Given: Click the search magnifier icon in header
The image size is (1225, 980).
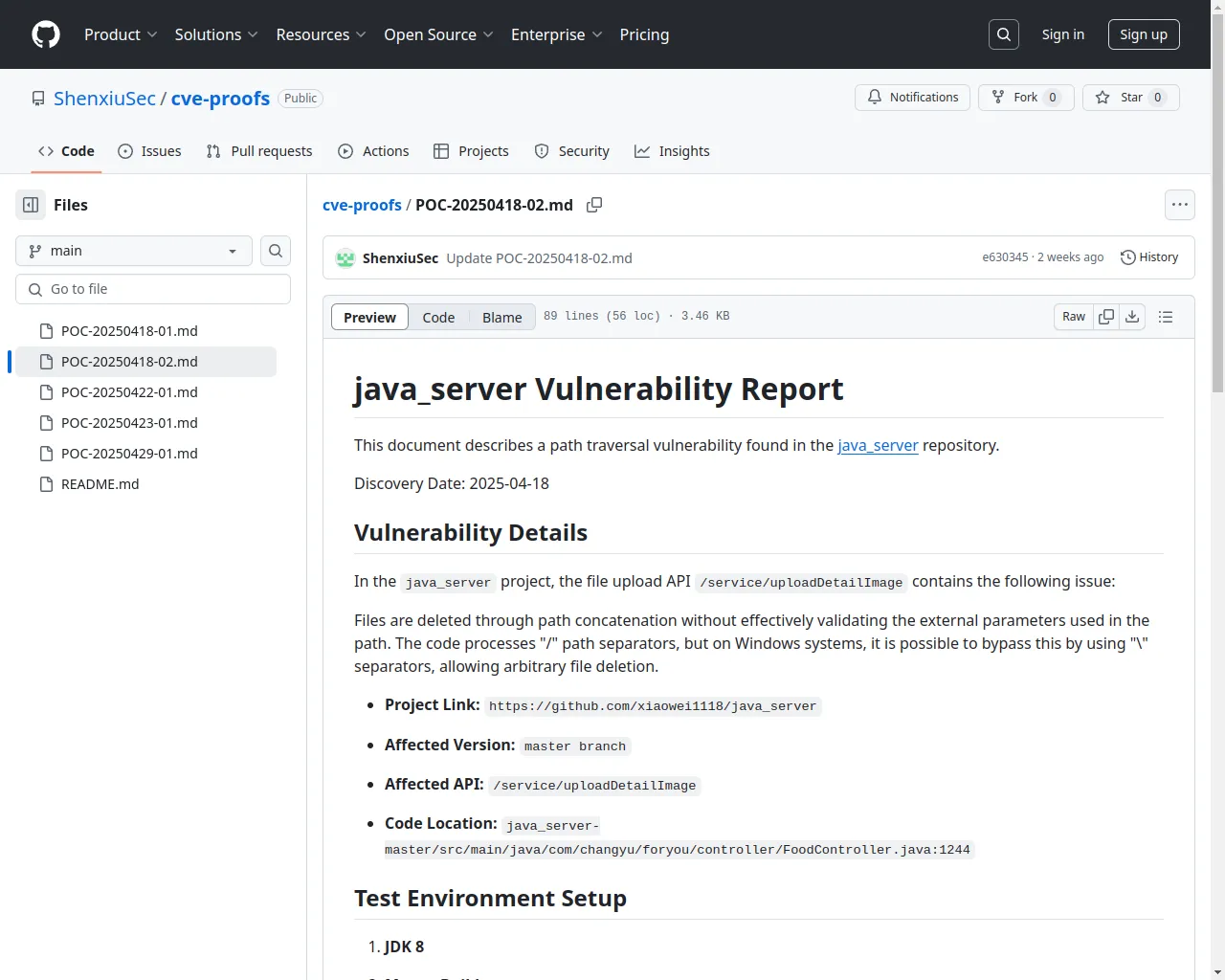Looking at the screenshot, I should 1004,34.
